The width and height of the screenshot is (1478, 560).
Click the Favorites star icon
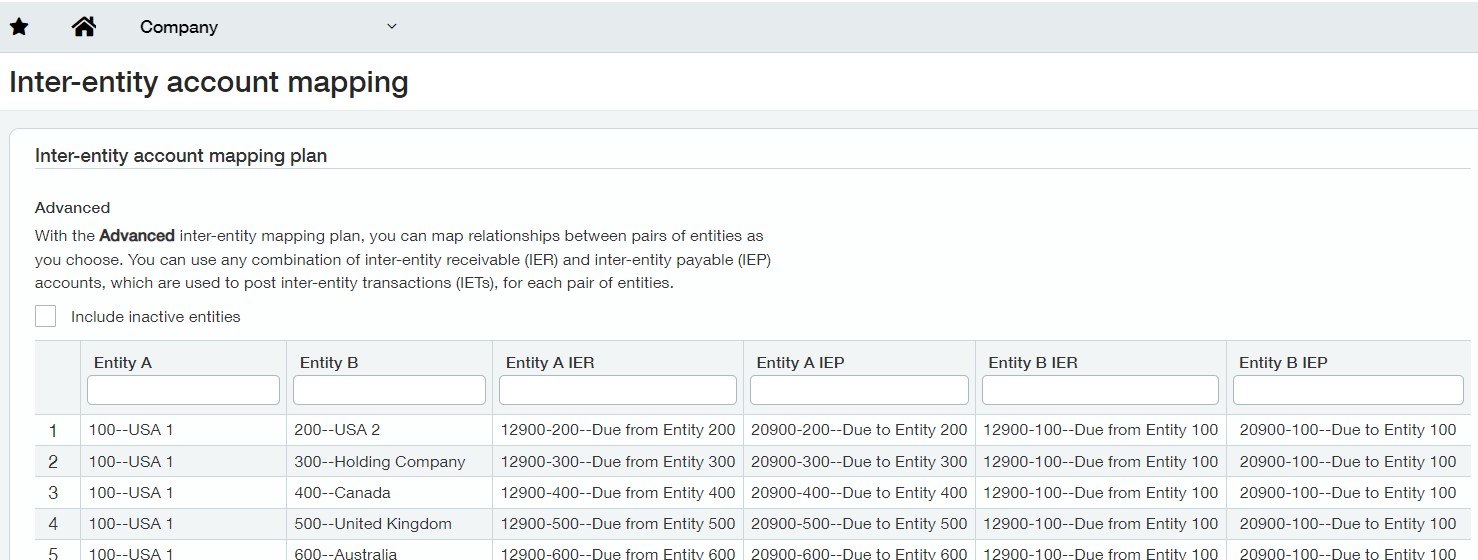19,27
